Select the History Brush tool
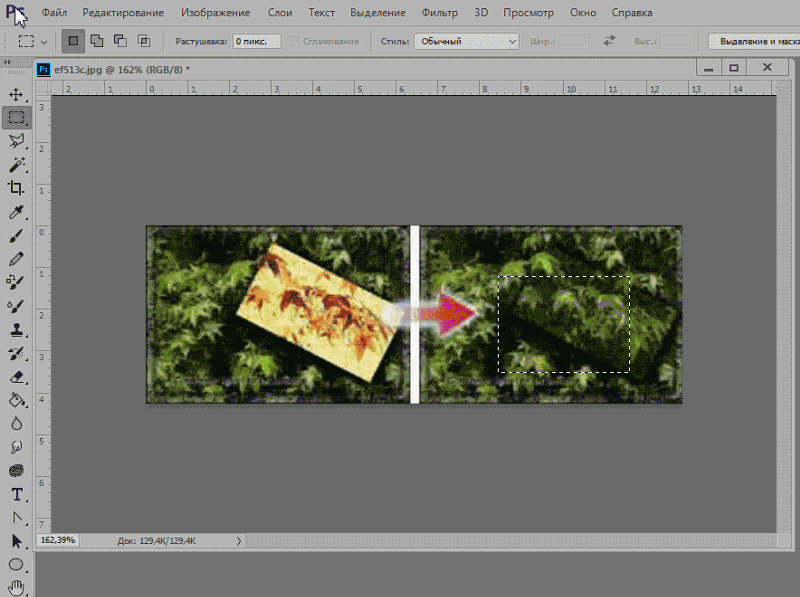800x597 pixels. 16,353
